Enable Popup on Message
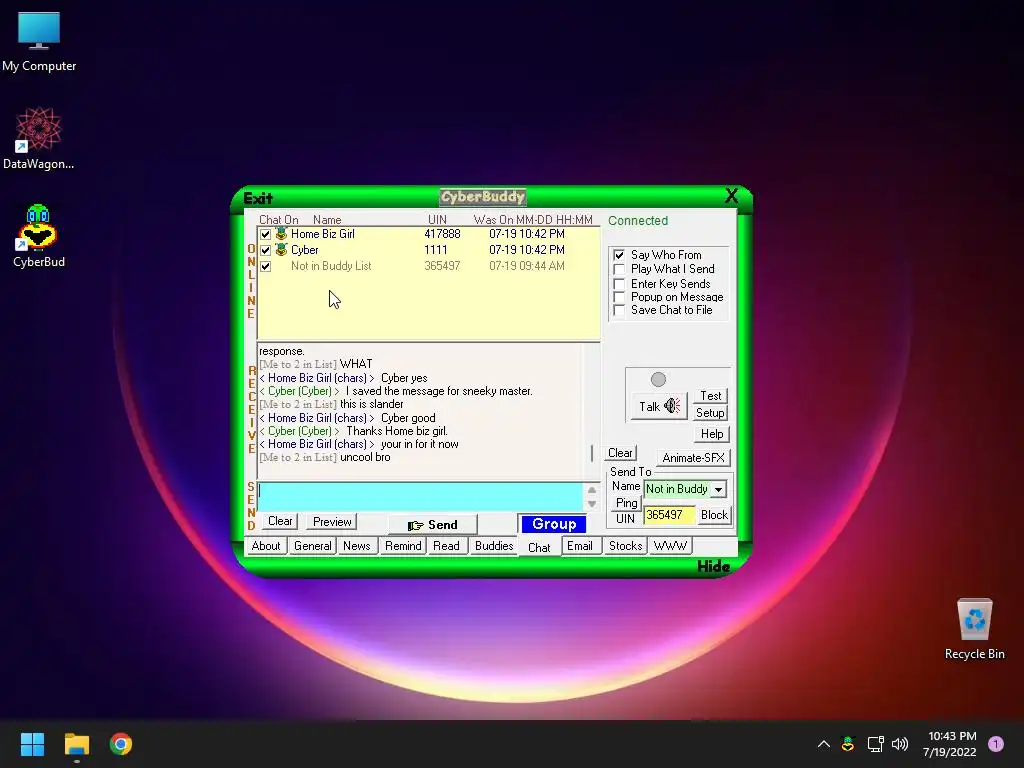The image size is (1024, 768). click(x=619, y=297)
